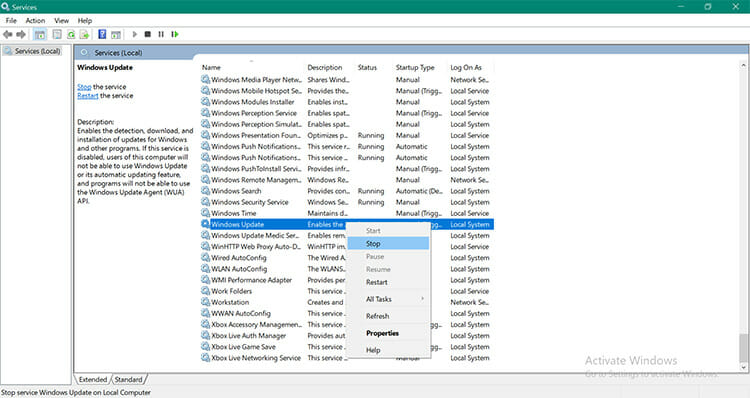Select the Xbox Live Networking Service row
Screen dimensions: 750x398
347,358
